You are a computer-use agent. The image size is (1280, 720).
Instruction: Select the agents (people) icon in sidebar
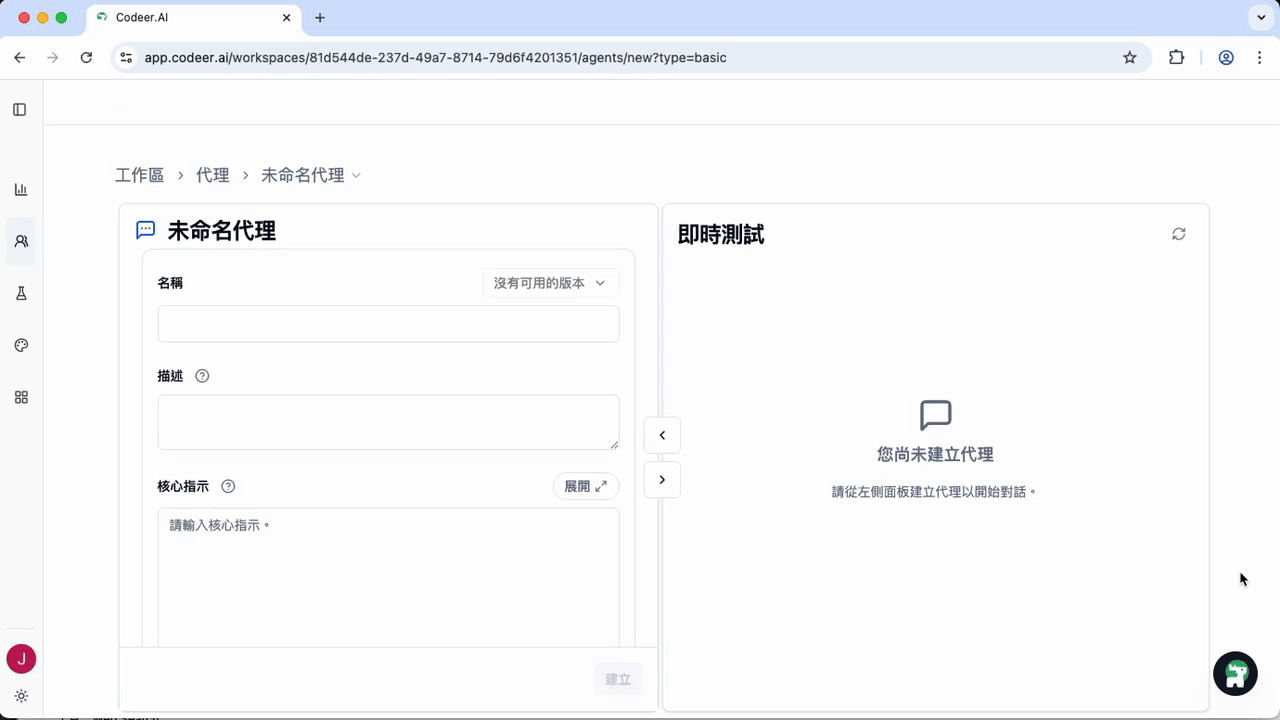pos(21,241)
